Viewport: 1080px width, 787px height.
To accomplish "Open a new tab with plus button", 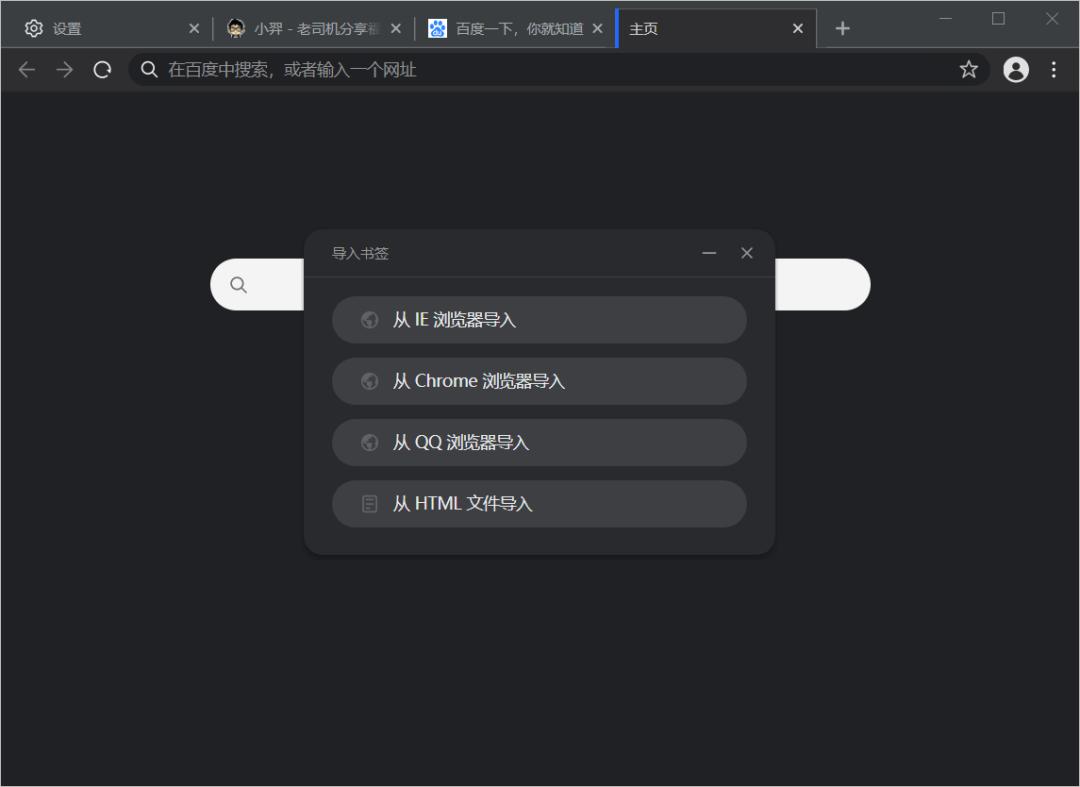I will pyautogui.click(x=842, y=28).
